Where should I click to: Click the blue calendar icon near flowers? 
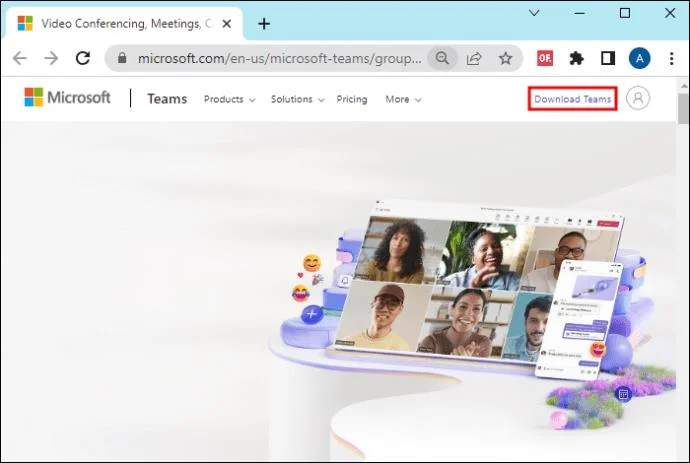pyautogui.click(x=623, y=394)
